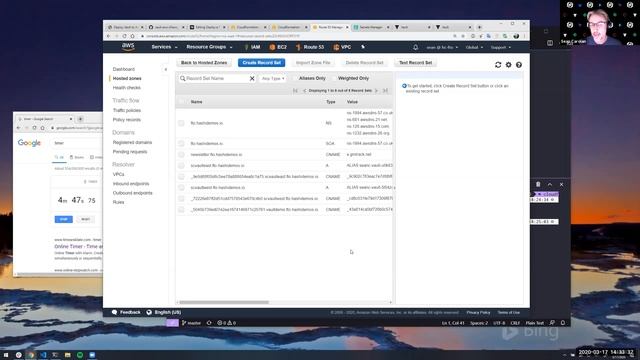Open the Support dropdown
This screenshot has width=640, height=360.
tap(501, 47)
